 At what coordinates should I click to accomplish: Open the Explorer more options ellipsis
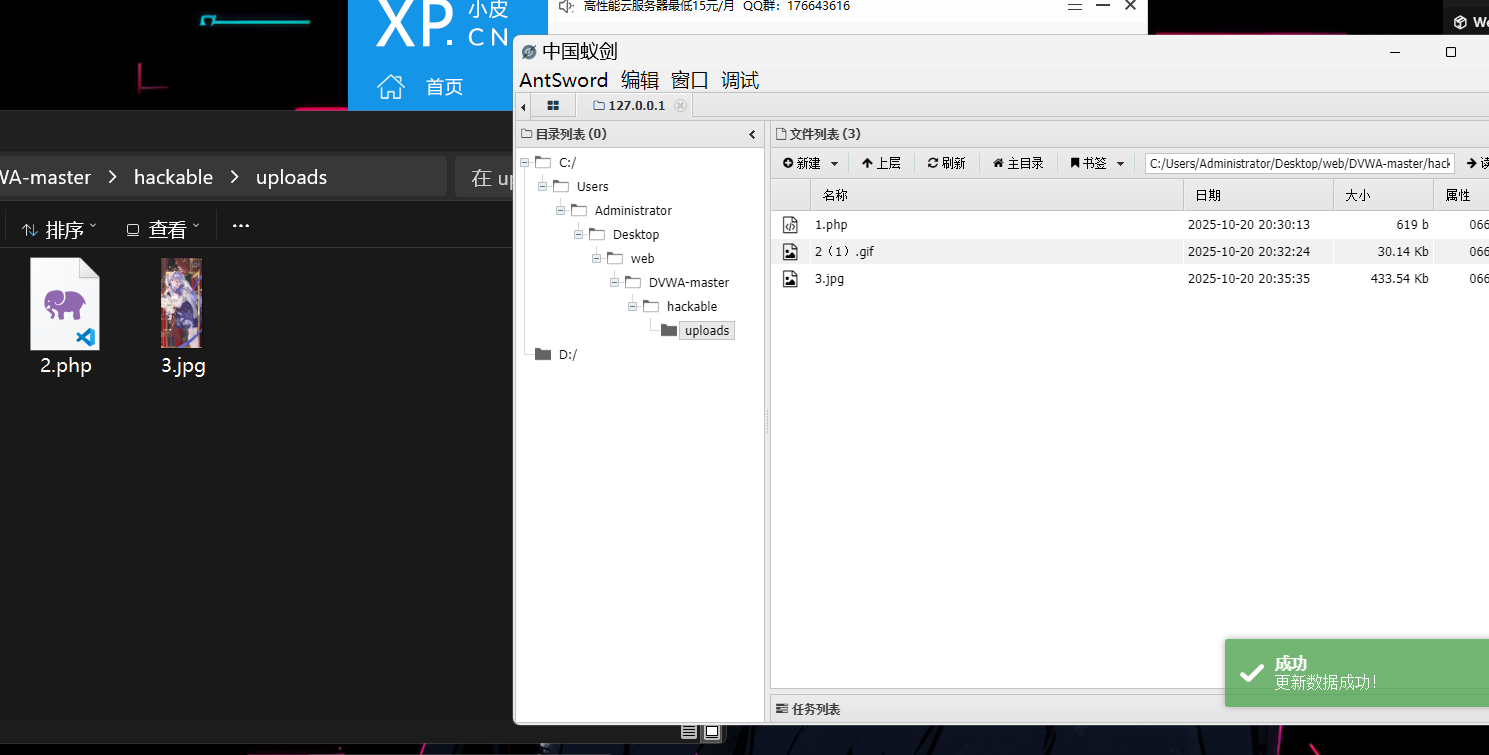pyautogui.click(x=240, y=227)
